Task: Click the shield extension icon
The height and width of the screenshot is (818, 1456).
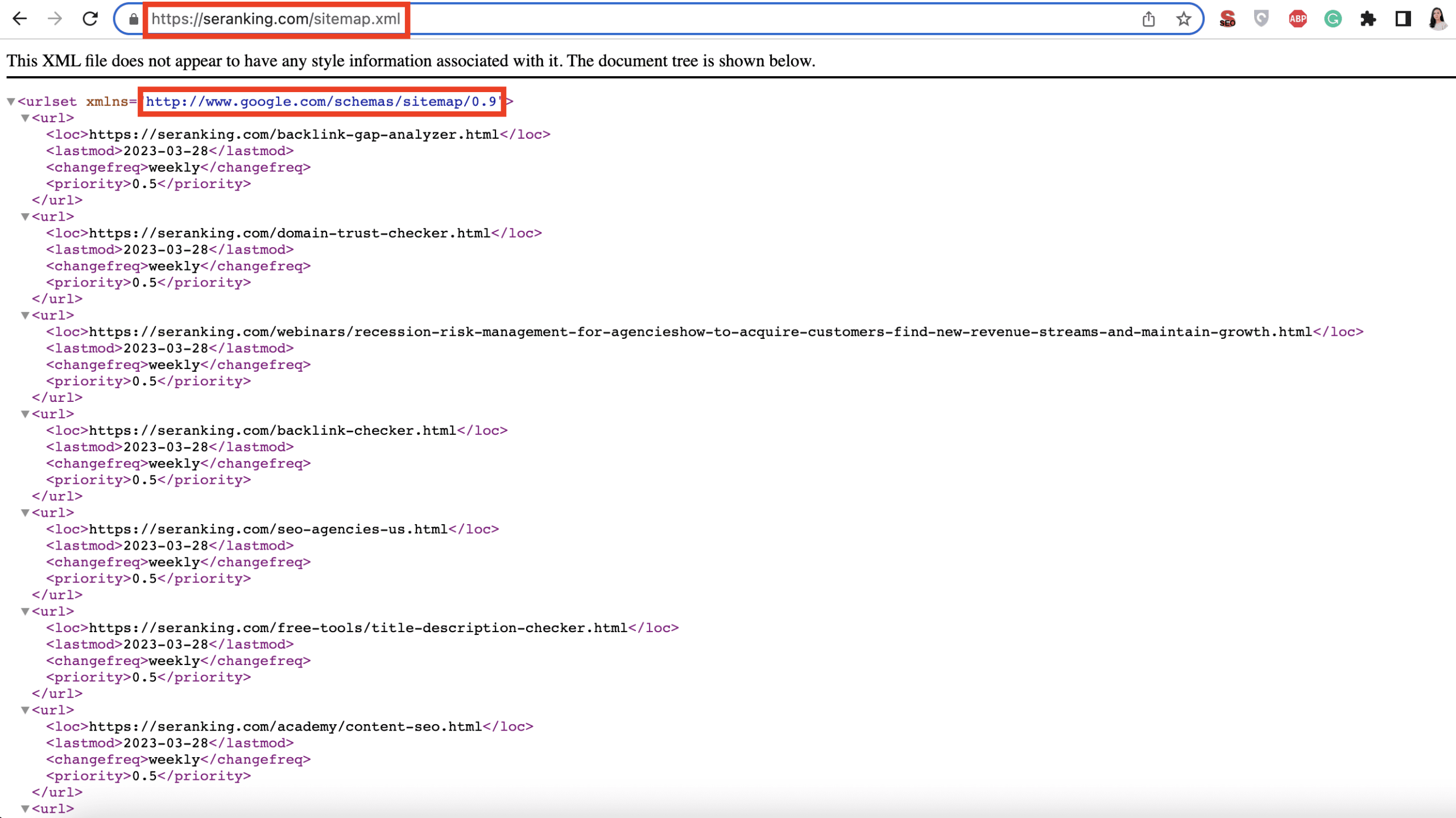Action: coord(1261,19)
